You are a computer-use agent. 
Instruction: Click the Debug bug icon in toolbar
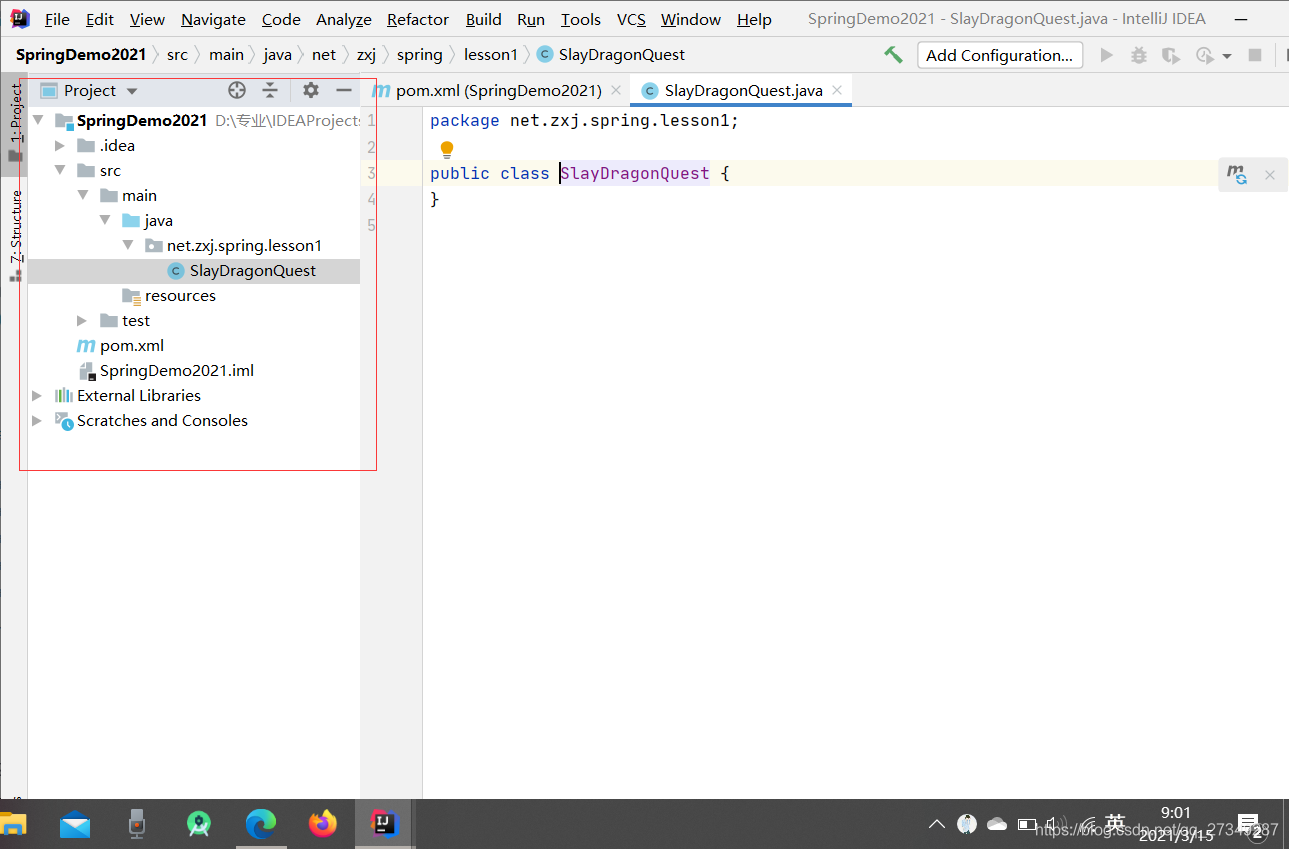pos(1138,56)
